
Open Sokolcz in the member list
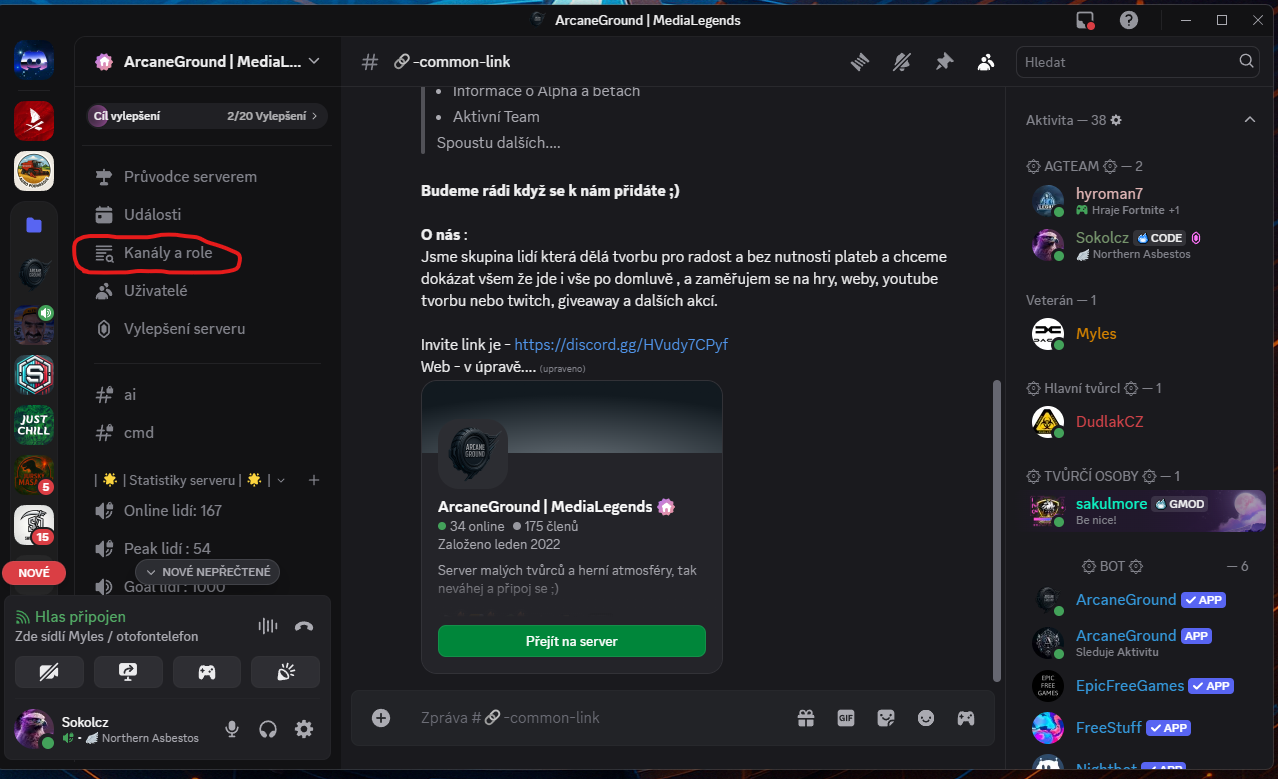(x=1143, y=245)
